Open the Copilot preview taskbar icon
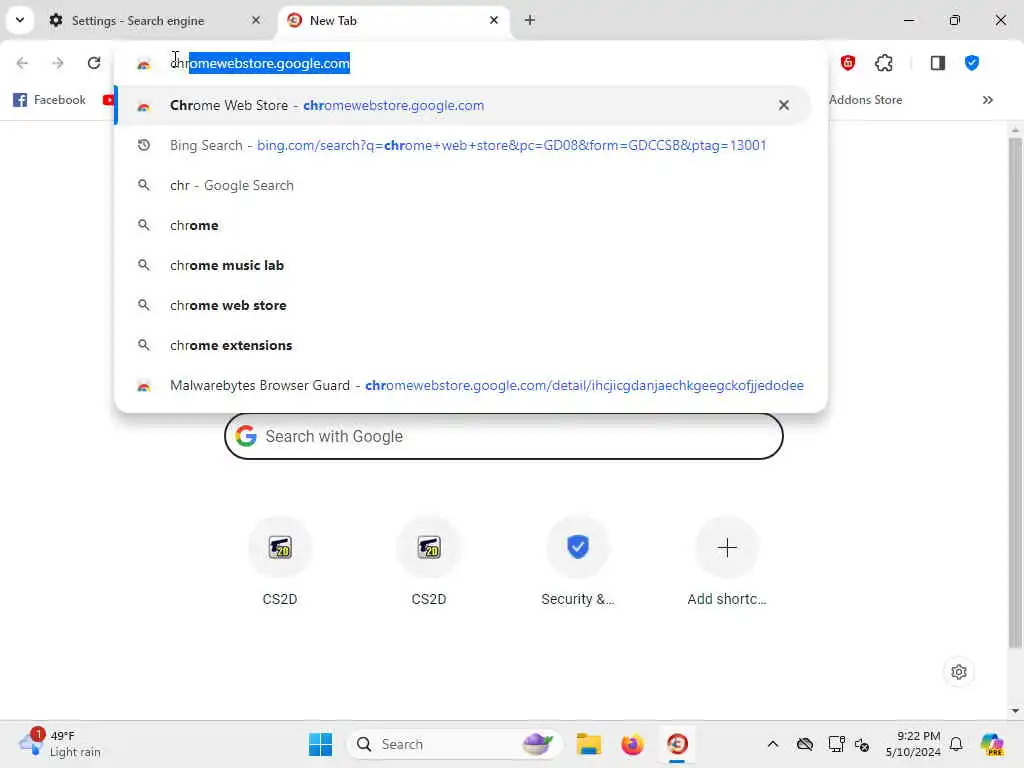This screenshot has width=1024, height=768. coord(992,744)
